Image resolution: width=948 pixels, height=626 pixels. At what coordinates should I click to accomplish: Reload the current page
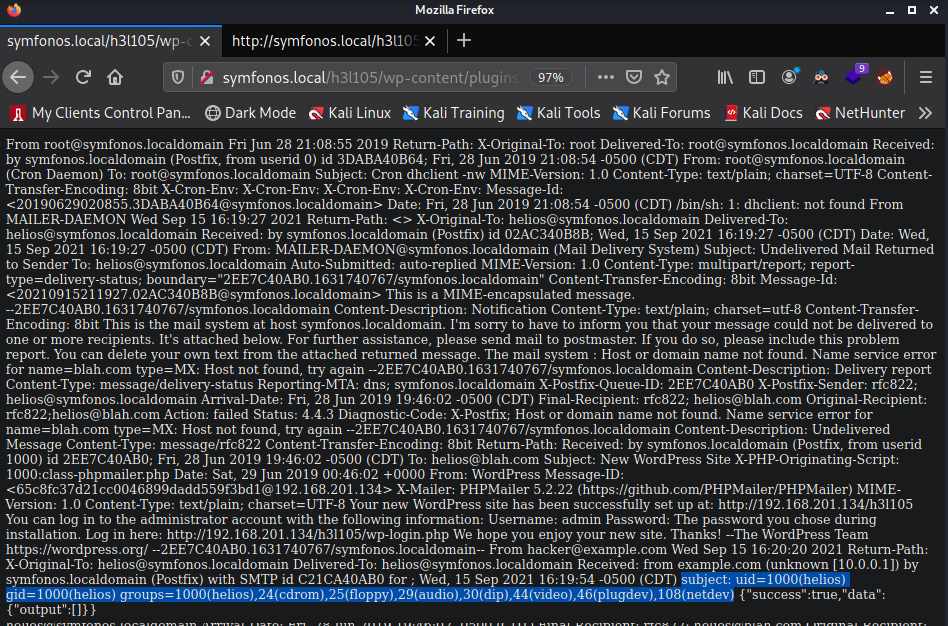coord(83,77)
